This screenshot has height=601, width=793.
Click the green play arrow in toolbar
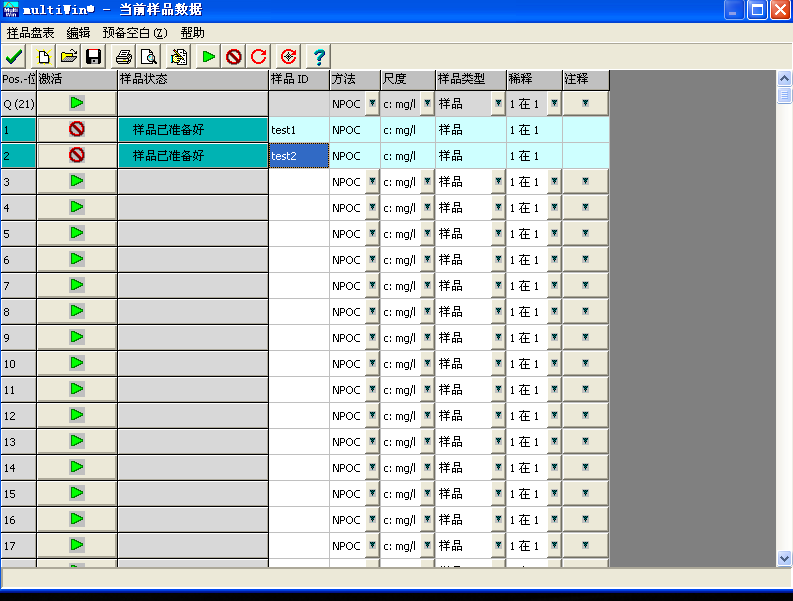[208, 56]
